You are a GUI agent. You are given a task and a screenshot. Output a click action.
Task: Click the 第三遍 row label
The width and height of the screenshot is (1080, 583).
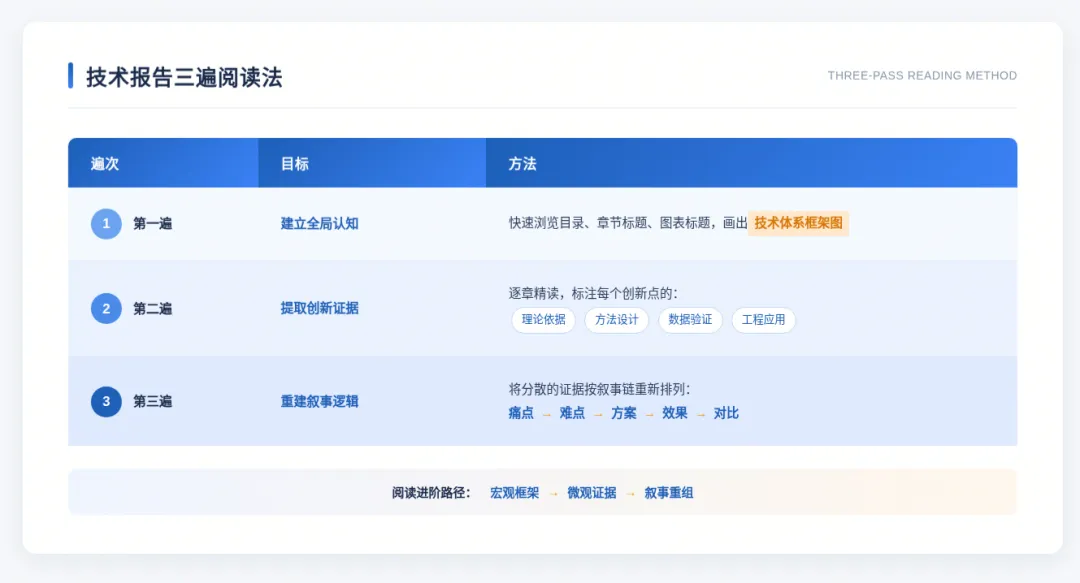(152, 401)
